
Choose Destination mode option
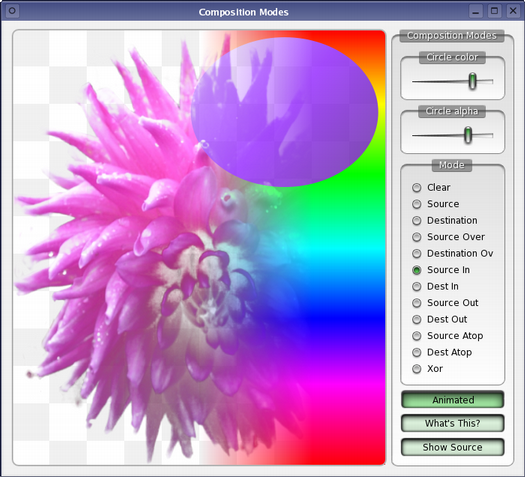coord(445,220)
